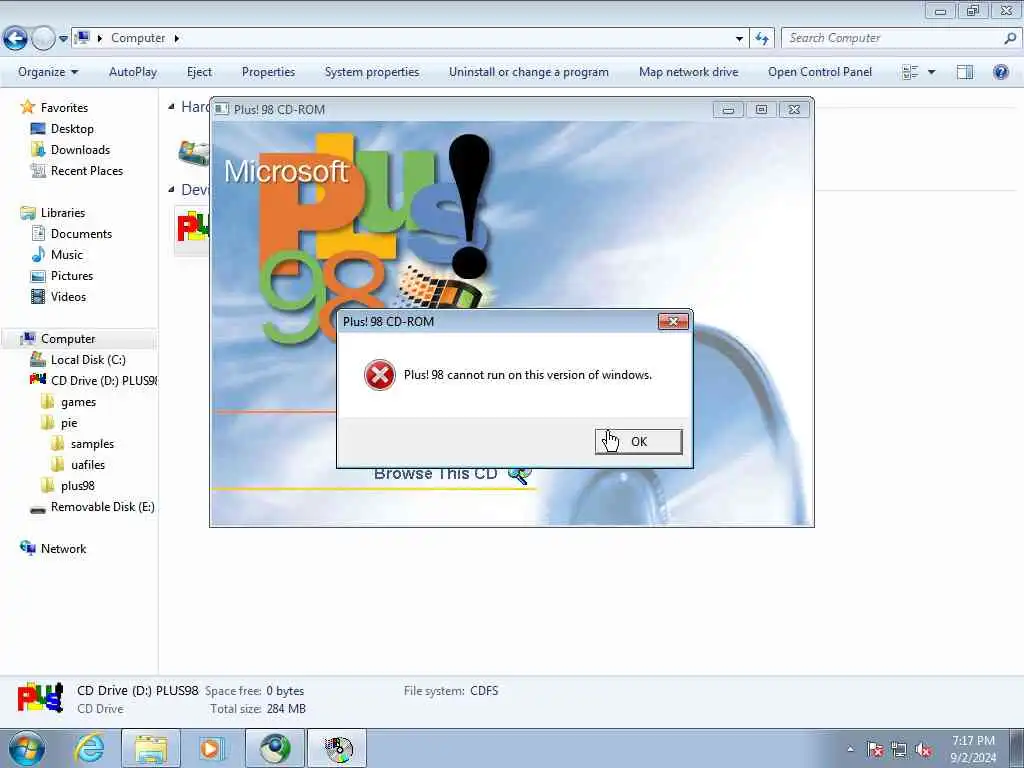
Task: Select CD Drive (D:) PLUS98 in the tree
Action: [104, 381]
